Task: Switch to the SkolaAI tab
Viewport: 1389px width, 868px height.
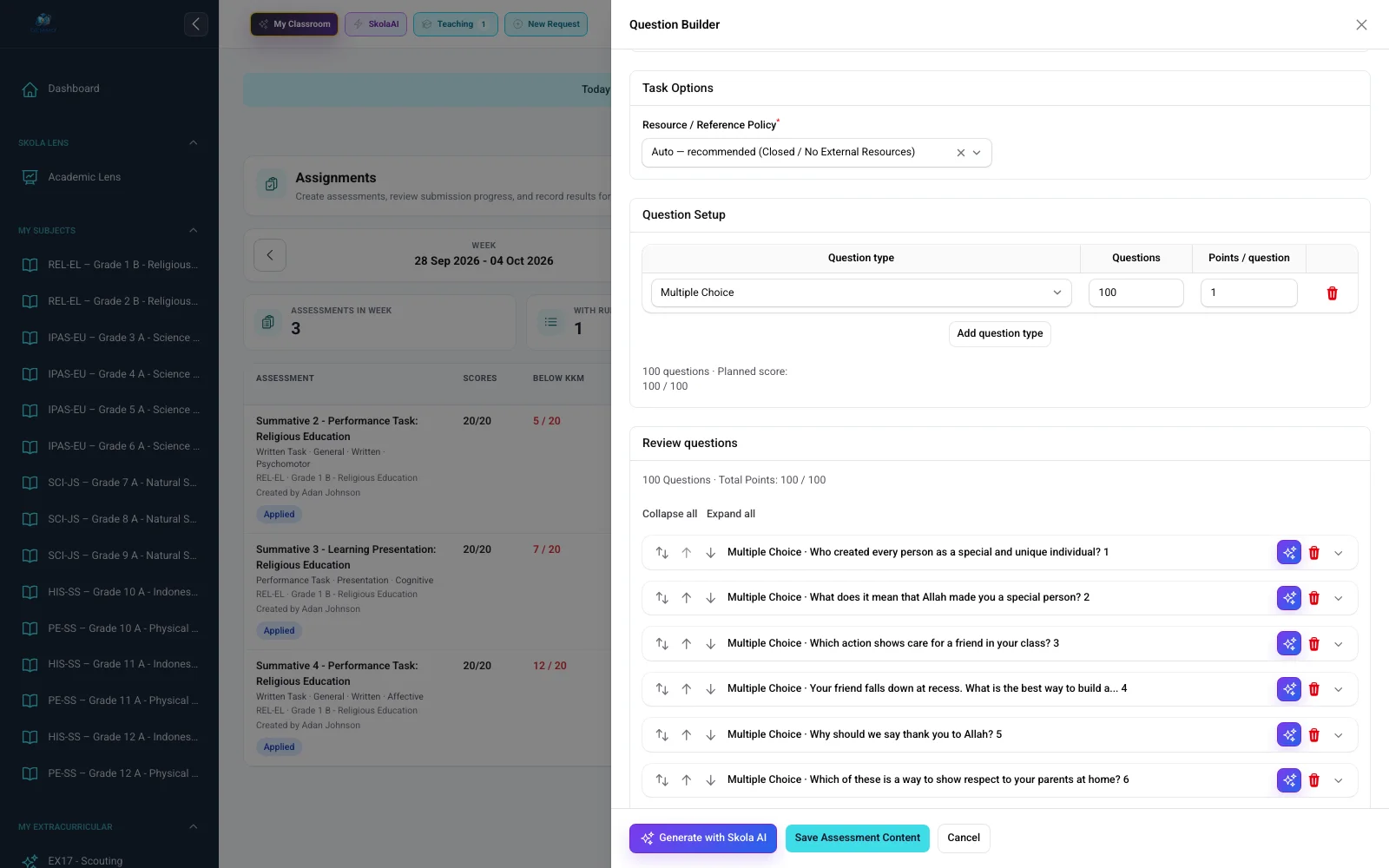Action: (x=376, y=24)
